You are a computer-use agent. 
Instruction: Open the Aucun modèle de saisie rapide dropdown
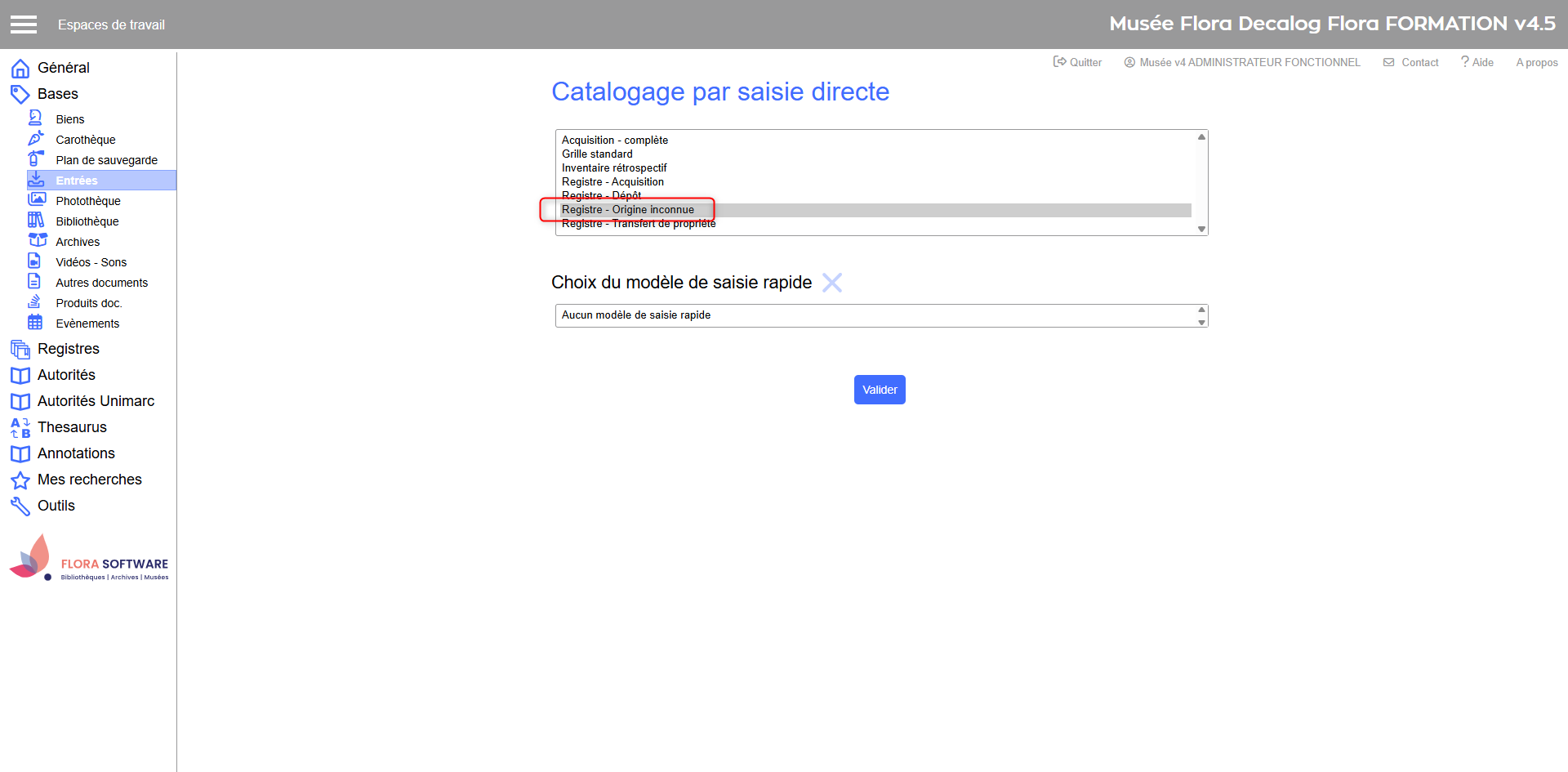click(880, 315)
